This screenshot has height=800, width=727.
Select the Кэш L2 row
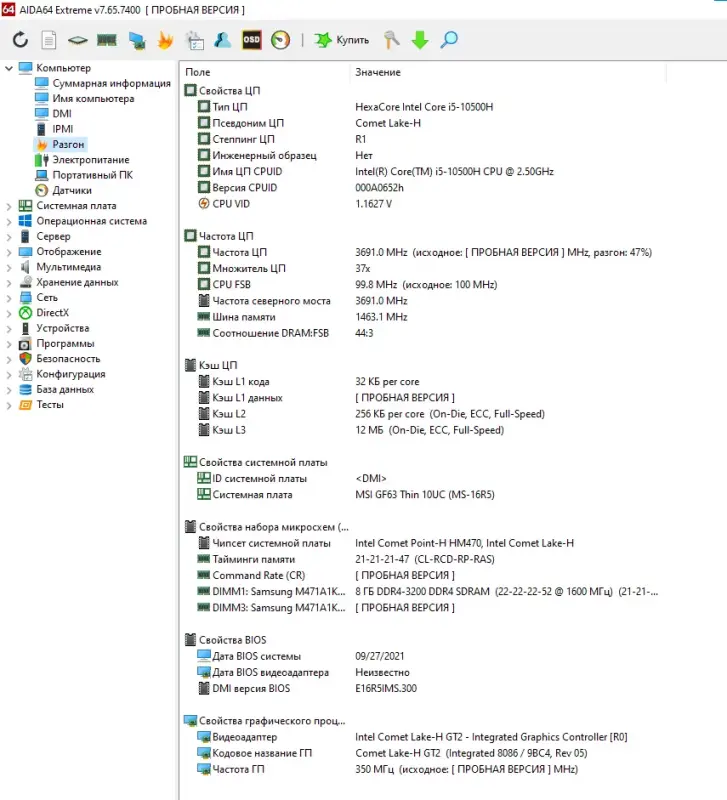(423, 414)
